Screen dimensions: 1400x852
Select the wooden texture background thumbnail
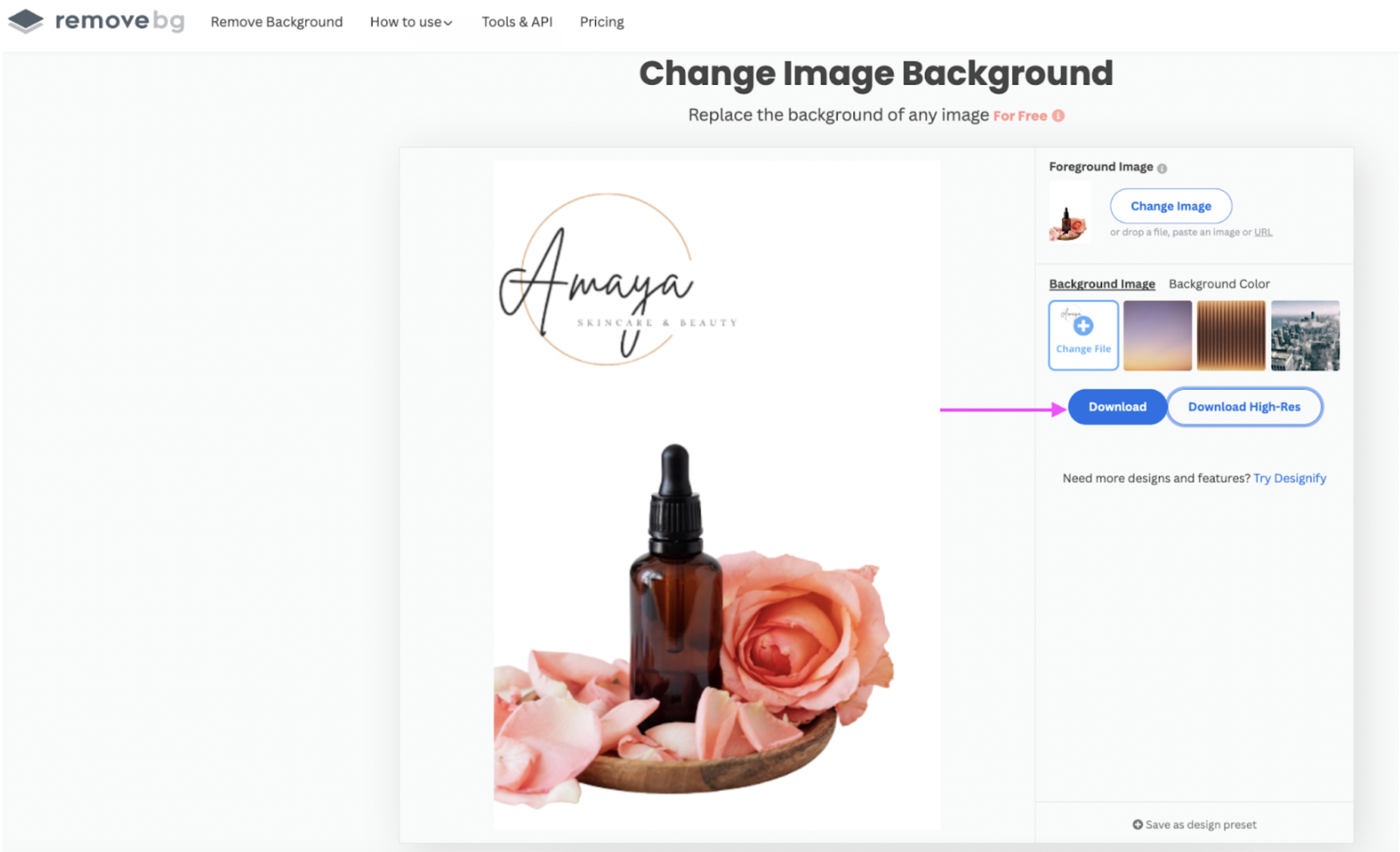click(x=1231, y=335)
